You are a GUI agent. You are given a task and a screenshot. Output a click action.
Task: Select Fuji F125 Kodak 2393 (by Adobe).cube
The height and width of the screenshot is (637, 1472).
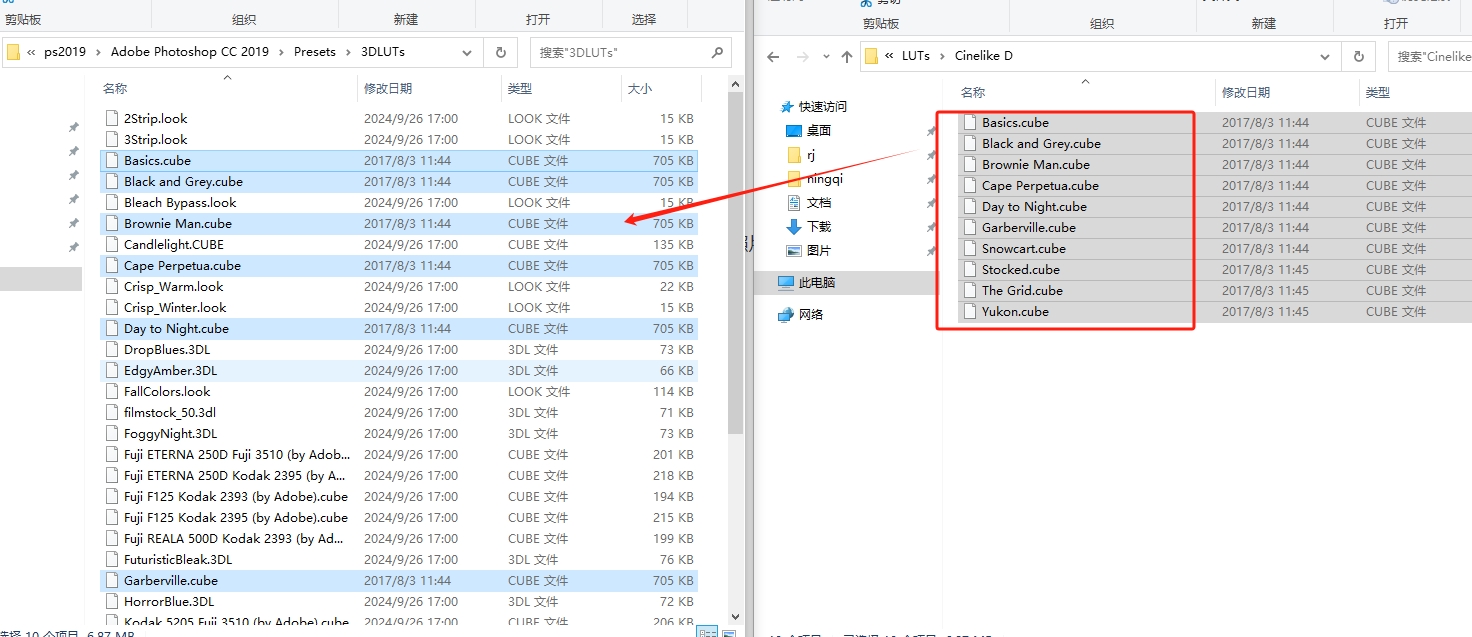click(x=399, y=496)
